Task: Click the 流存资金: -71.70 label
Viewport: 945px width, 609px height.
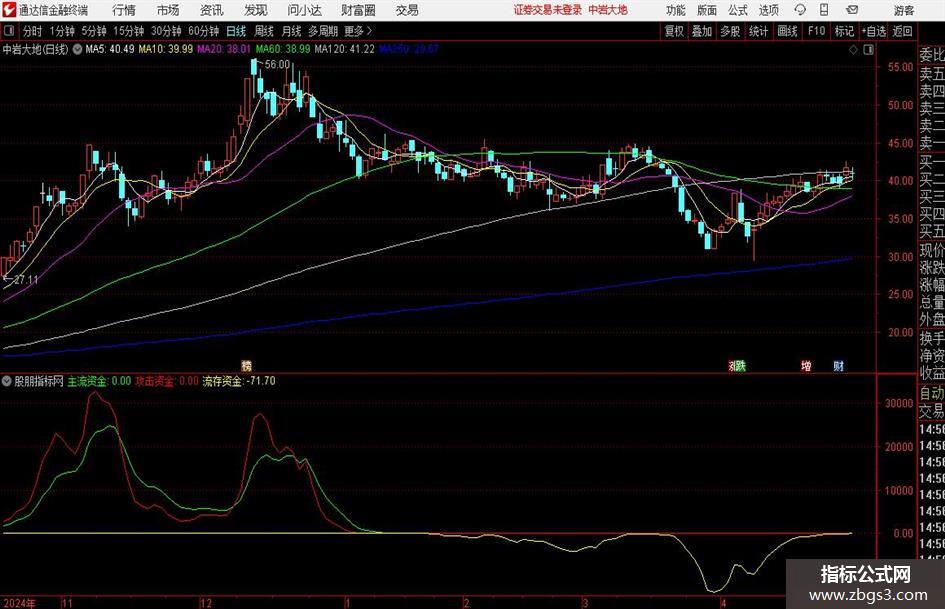Action: [x=239, y=381]
